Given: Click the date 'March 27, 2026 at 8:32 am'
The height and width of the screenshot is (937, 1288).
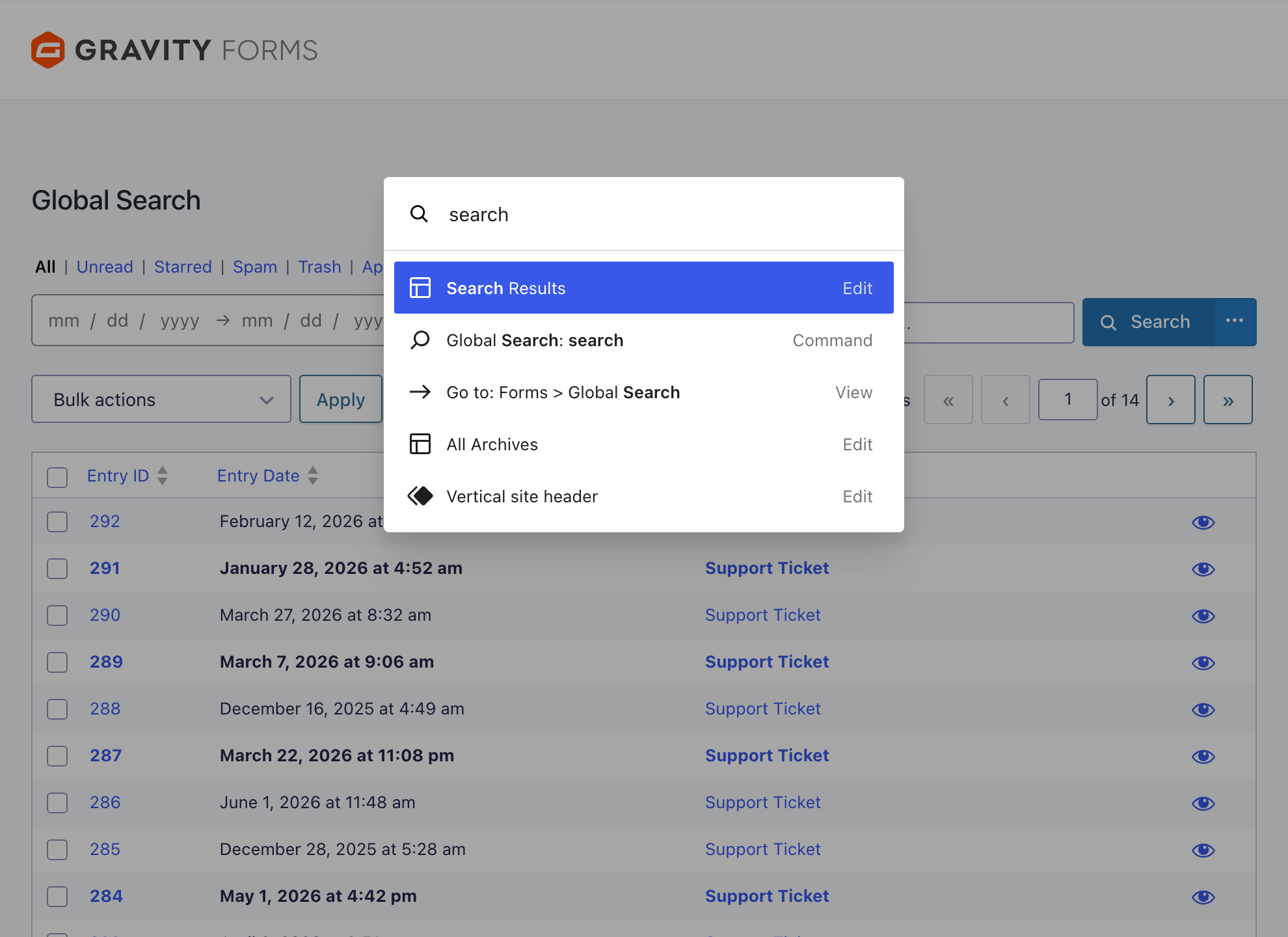Looking at the screenshot, I should click(325, 615).
